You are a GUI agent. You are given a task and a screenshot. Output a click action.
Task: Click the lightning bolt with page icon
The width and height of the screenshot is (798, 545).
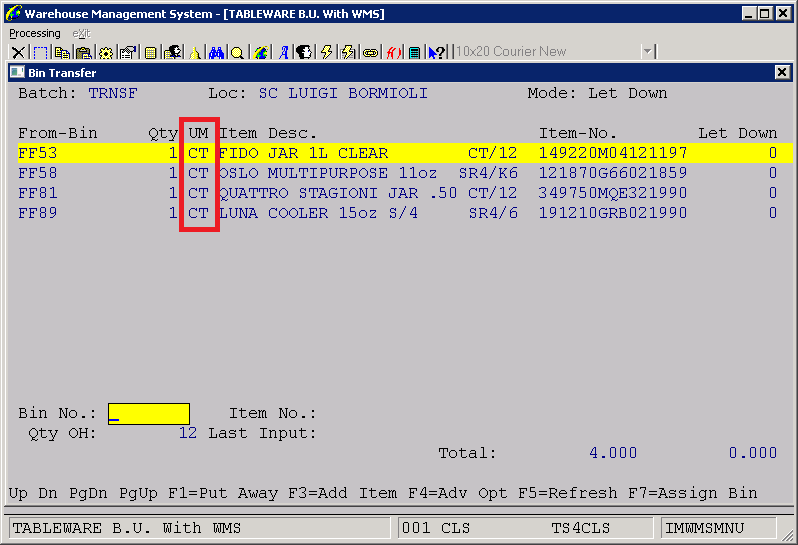point(348,52)
